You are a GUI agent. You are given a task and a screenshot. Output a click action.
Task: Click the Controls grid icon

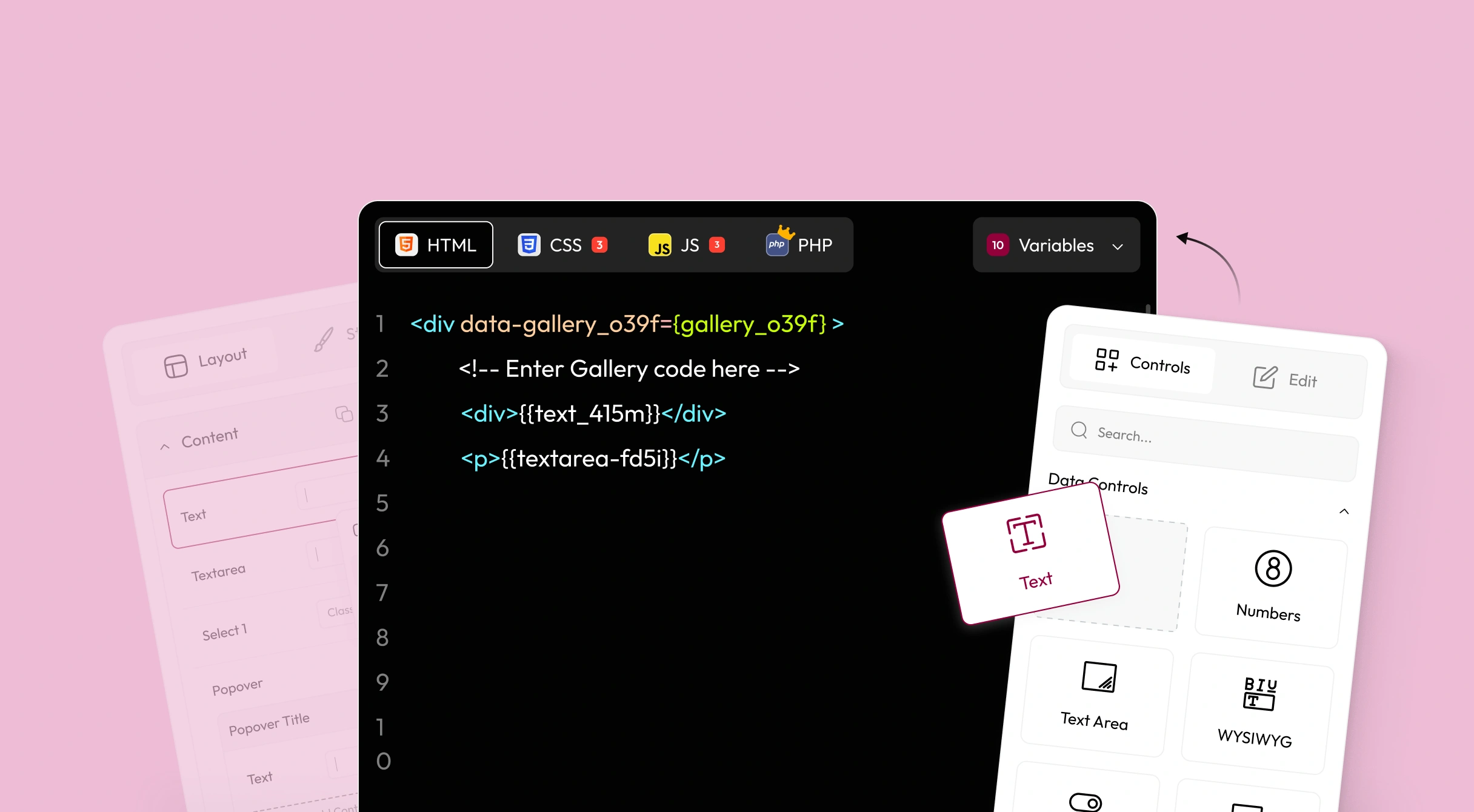1107,360
